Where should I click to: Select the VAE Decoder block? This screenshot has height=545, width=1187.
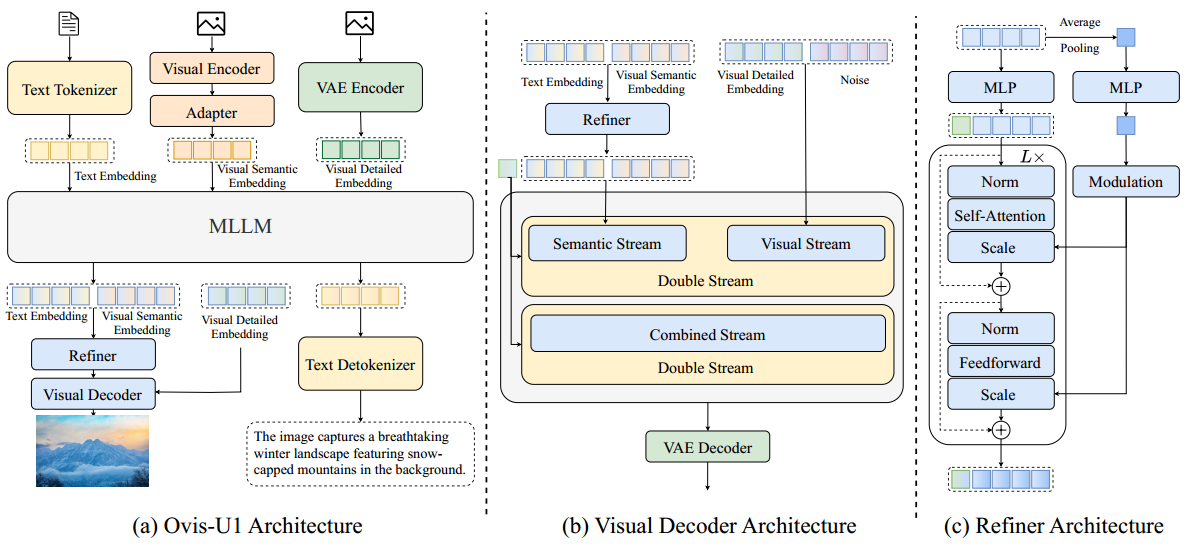708,447
